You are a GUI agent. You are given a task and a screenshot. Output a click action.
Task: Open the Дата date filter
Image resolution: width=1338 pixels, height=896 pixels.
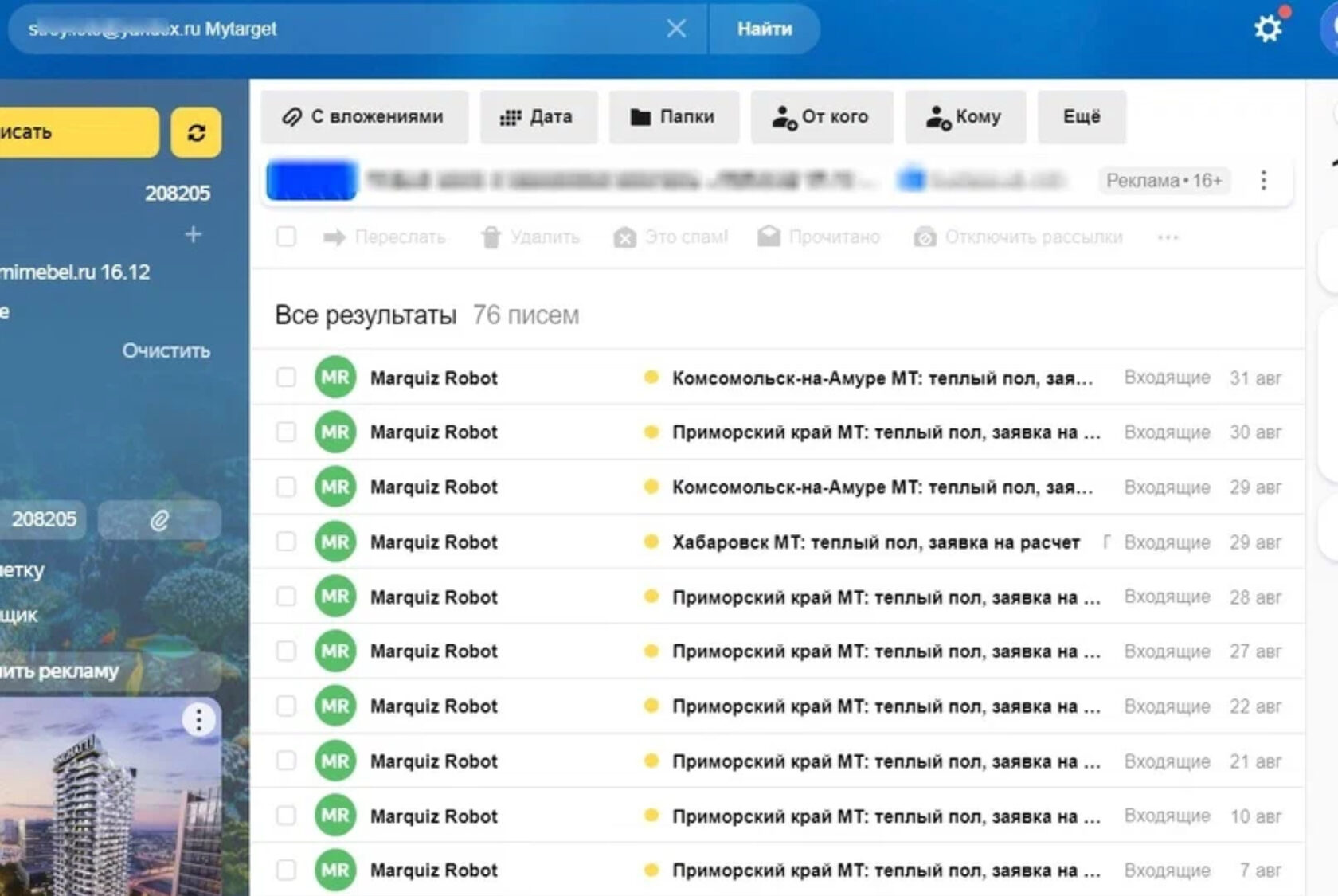tap(538, 117)
